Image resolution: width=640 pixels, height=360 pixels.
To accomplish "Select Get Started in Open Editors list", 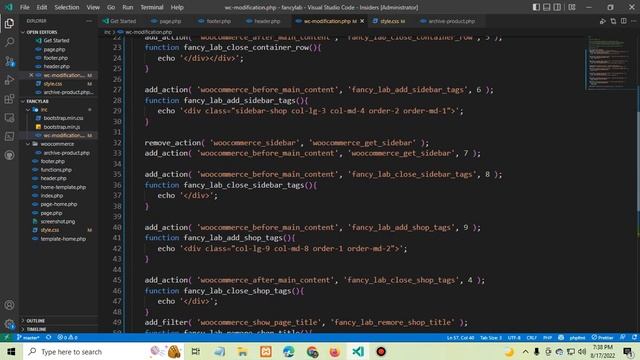I will tap(56, 40).
